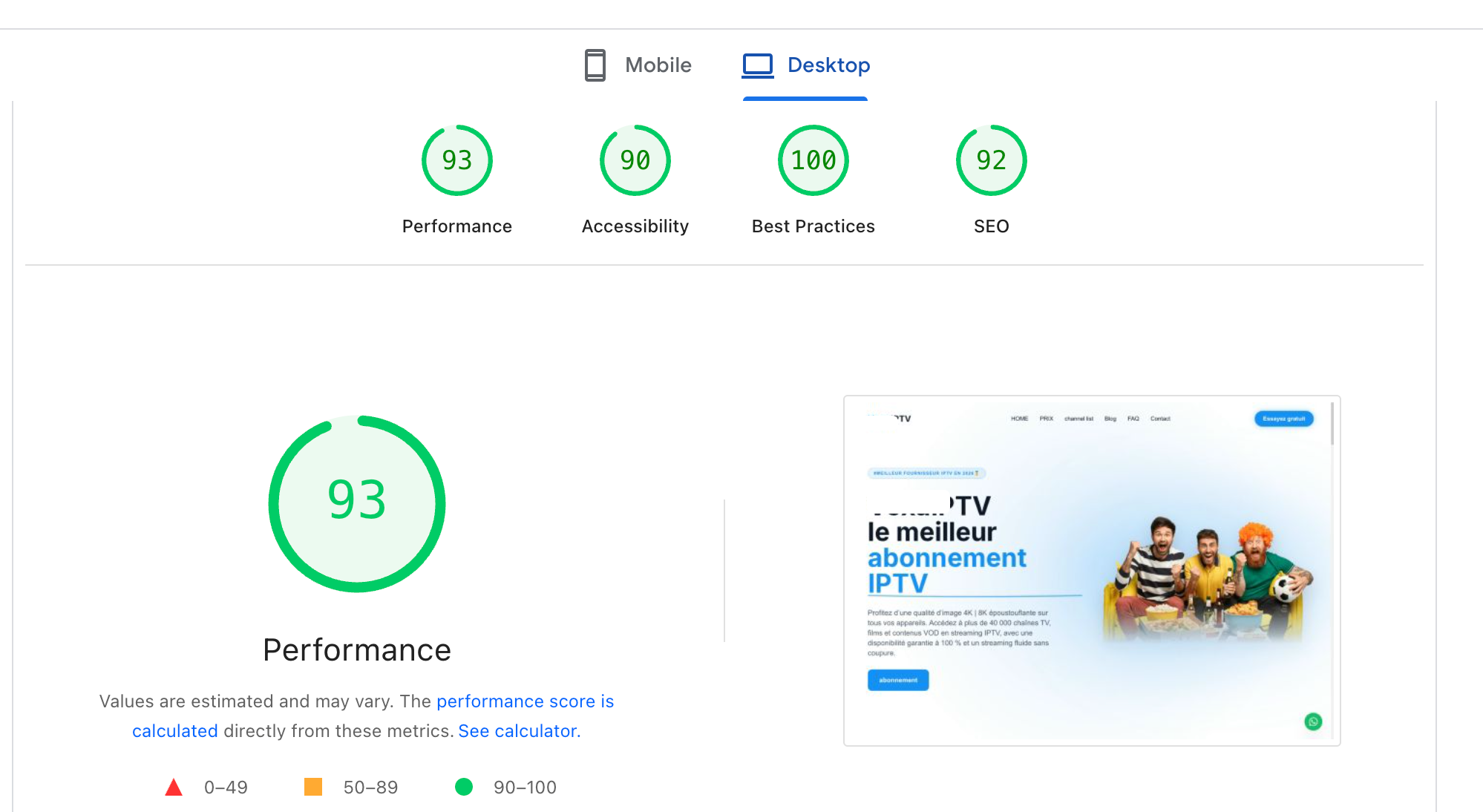
Task: Click the Accessibility gauge showing 90
Action: tap(634, 160)
